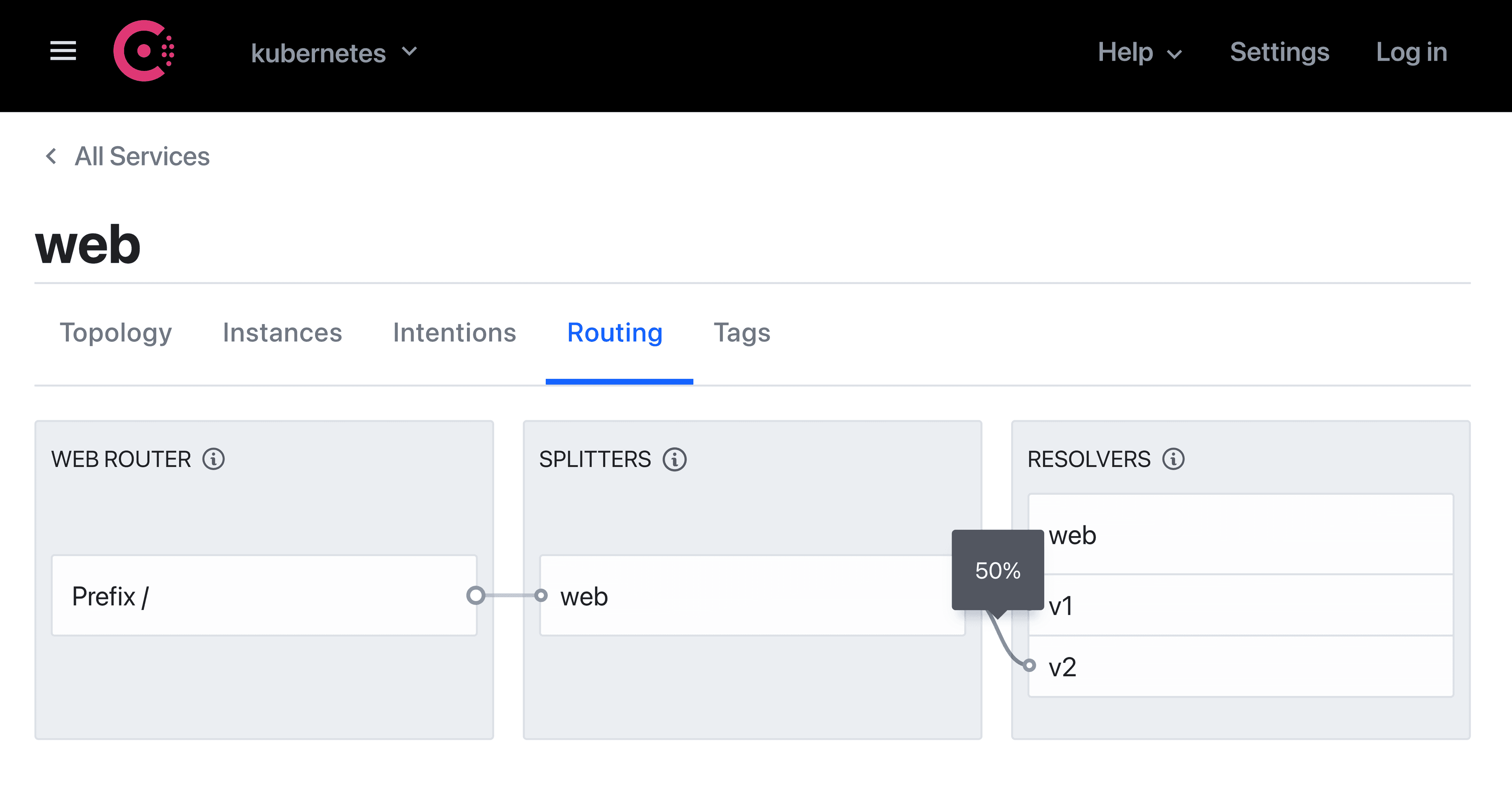Screen dimensions: 1512x785
Task: Click info icon beside SPLITTERS
Action: point(674,459)
